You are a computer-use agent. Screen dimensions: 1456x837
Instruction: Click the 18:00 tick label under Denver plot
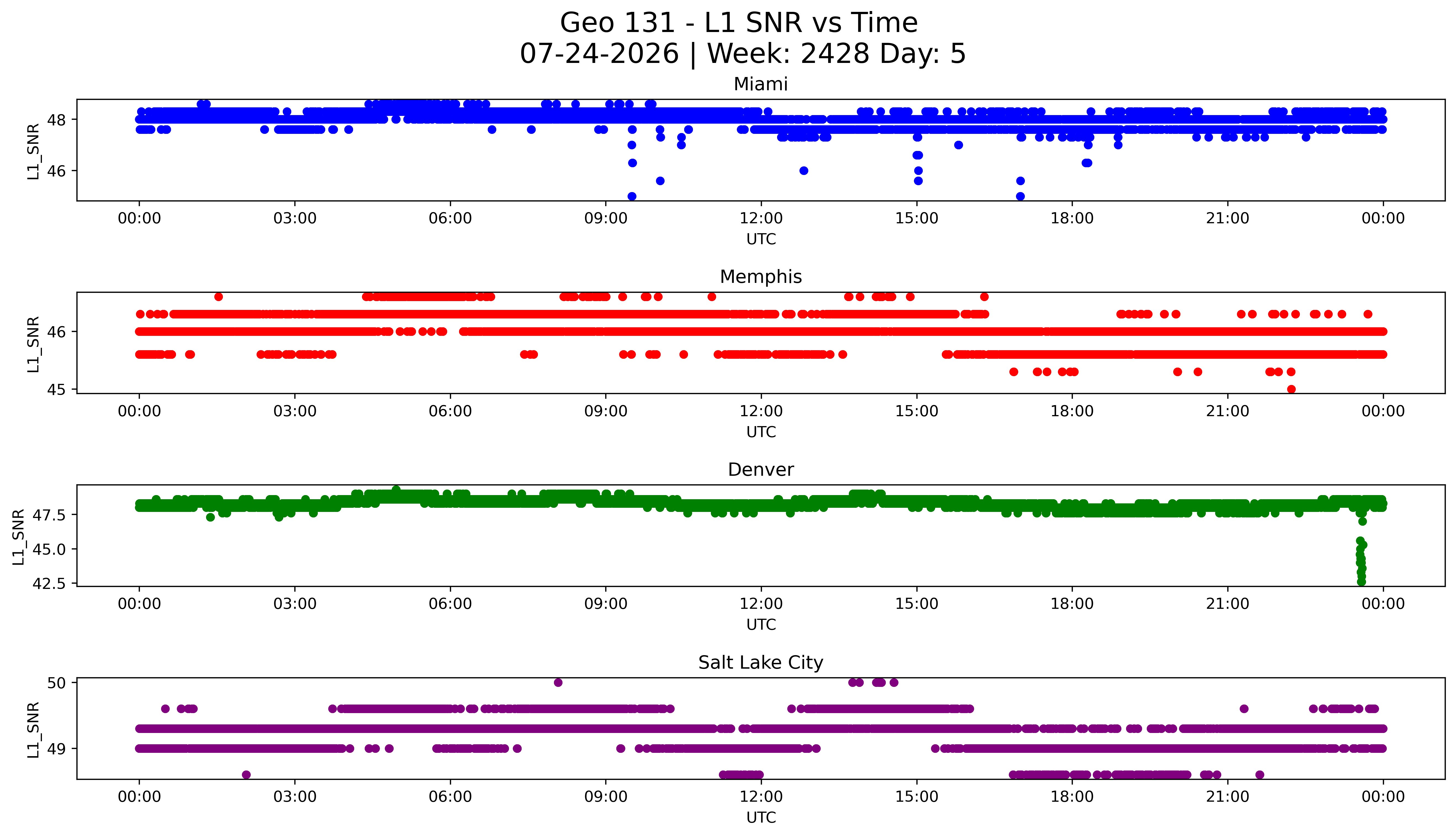pos(1072,604)
